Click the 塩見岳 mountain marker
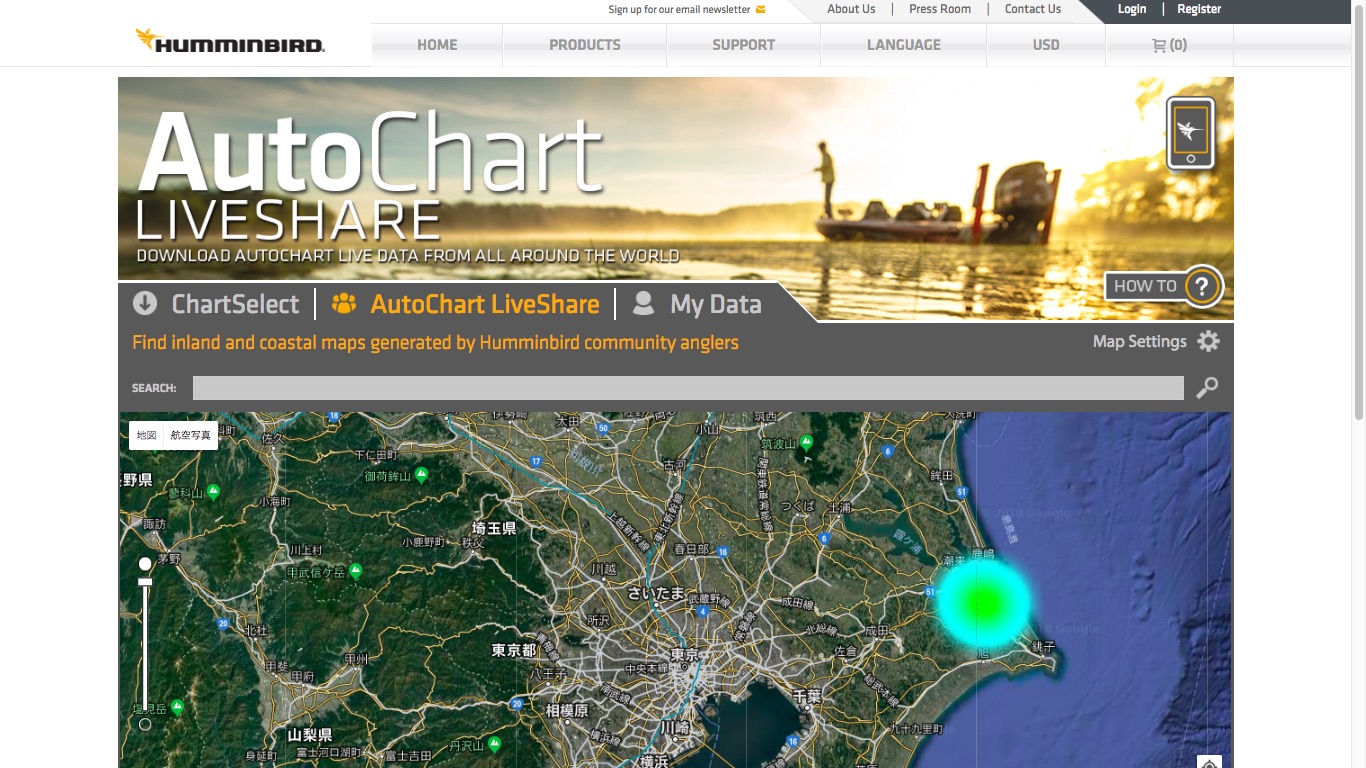Screen dimensions: 1366x768 (x=177, y=707)
